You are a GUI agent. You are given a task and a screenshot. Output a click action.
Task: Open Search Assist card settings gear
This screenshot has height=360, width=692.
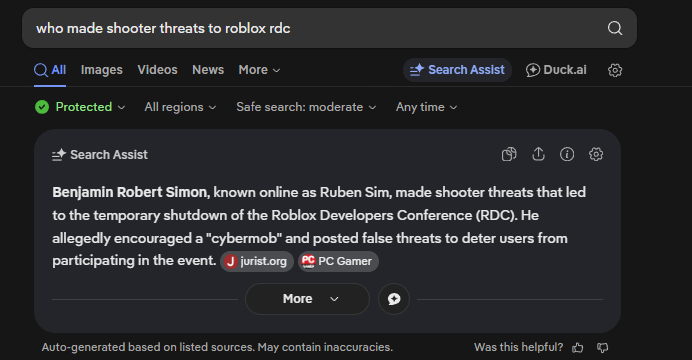(596, 154)
